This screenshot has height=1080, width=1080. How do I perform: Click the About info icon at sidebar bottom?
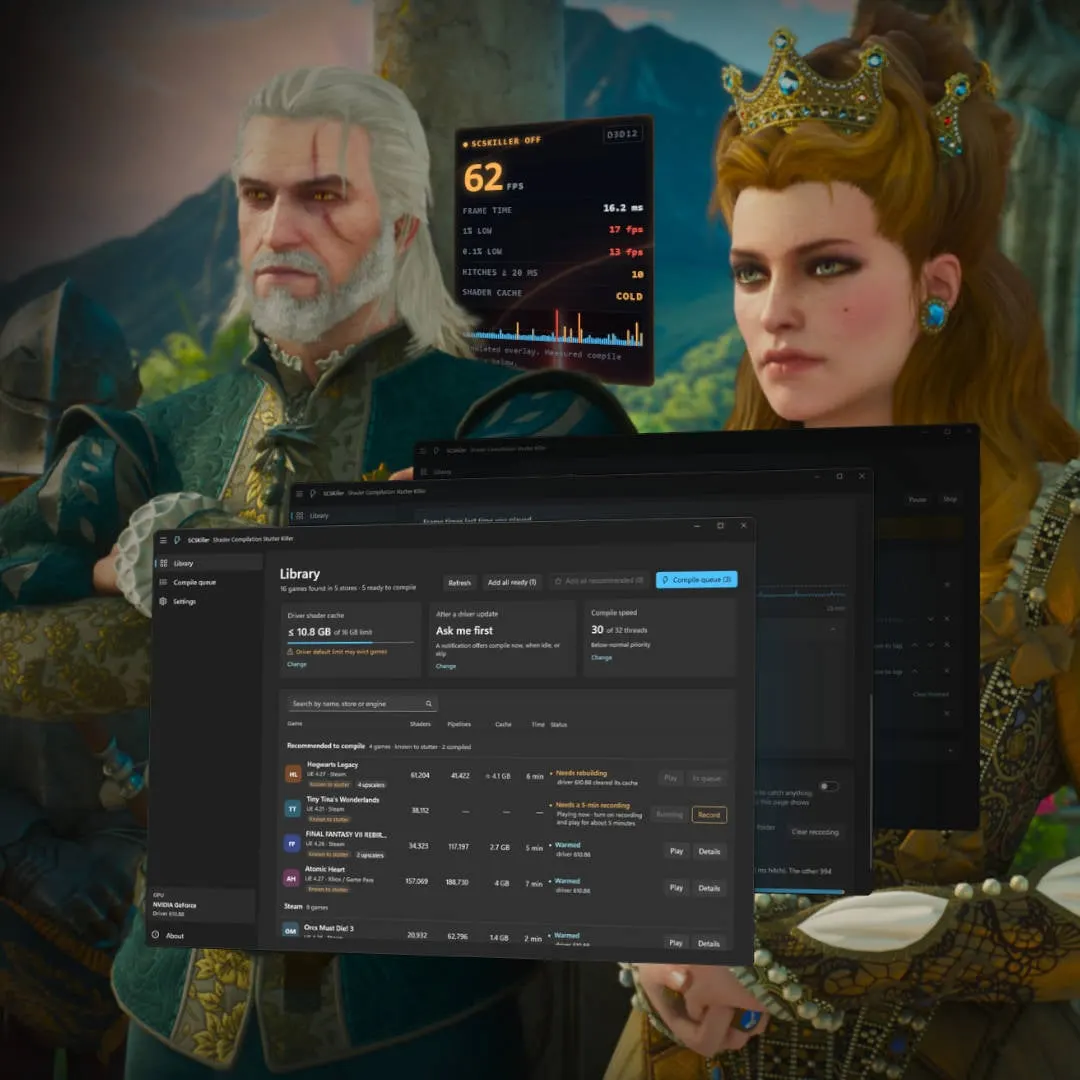pyautogui.click(x=156, y=935)
